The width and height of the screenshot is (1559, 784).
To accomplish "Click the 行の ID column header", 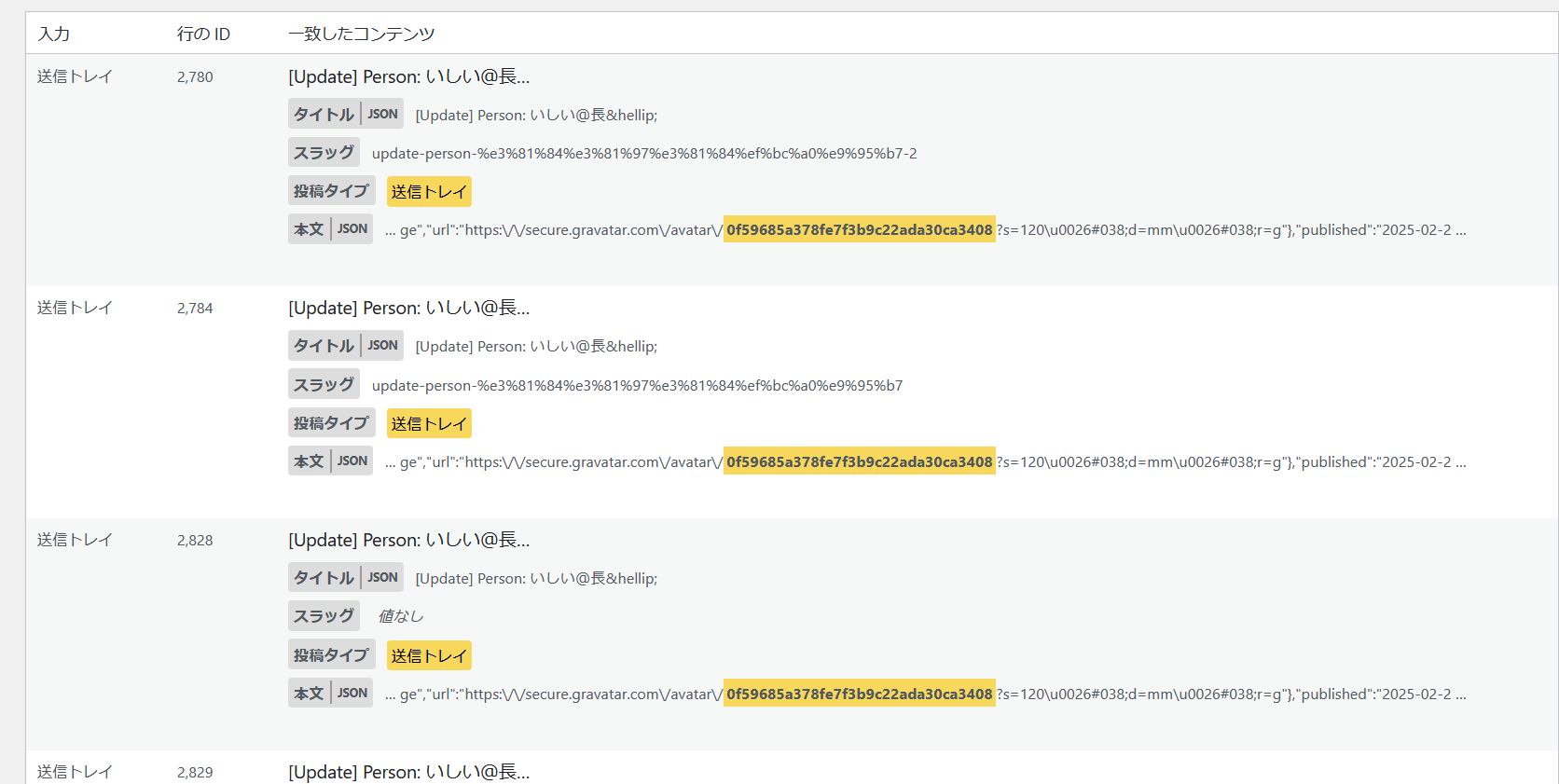I will (x=203, y=34).
